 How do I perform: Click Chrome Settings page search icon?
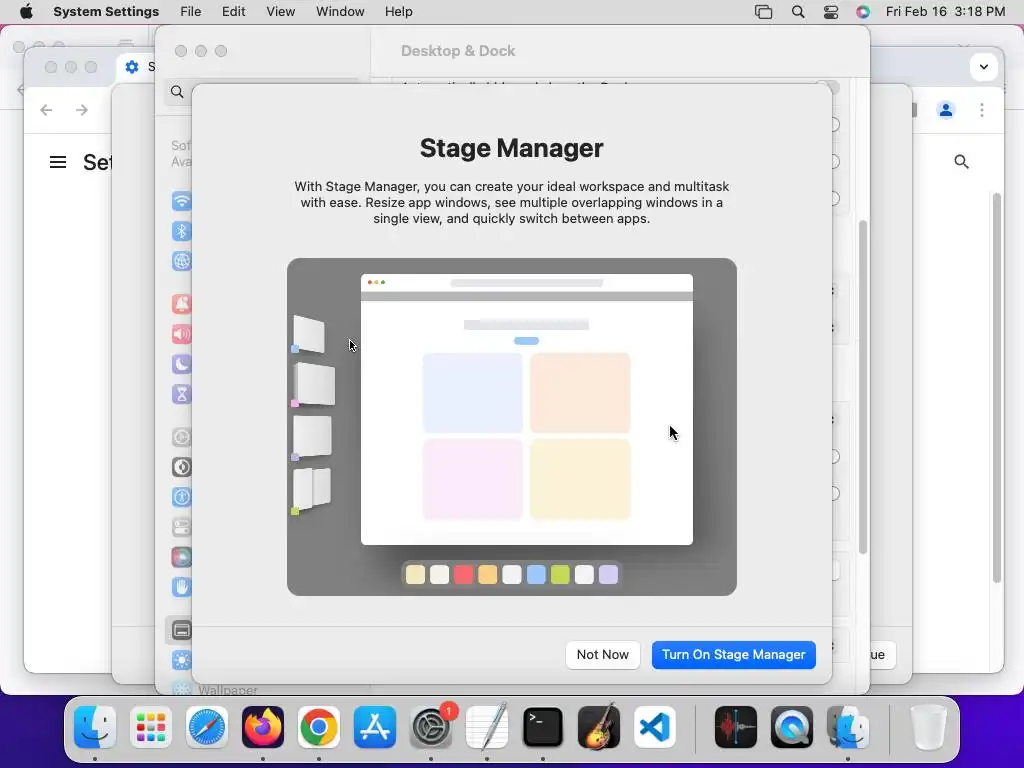[x=961, y=161]
